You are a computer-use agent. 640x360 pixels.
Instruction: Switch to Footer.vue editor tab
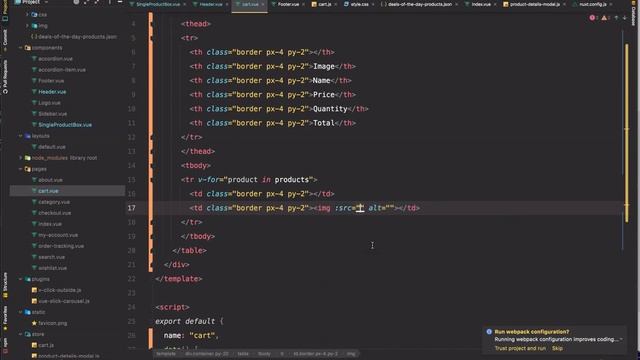(288, 4)
